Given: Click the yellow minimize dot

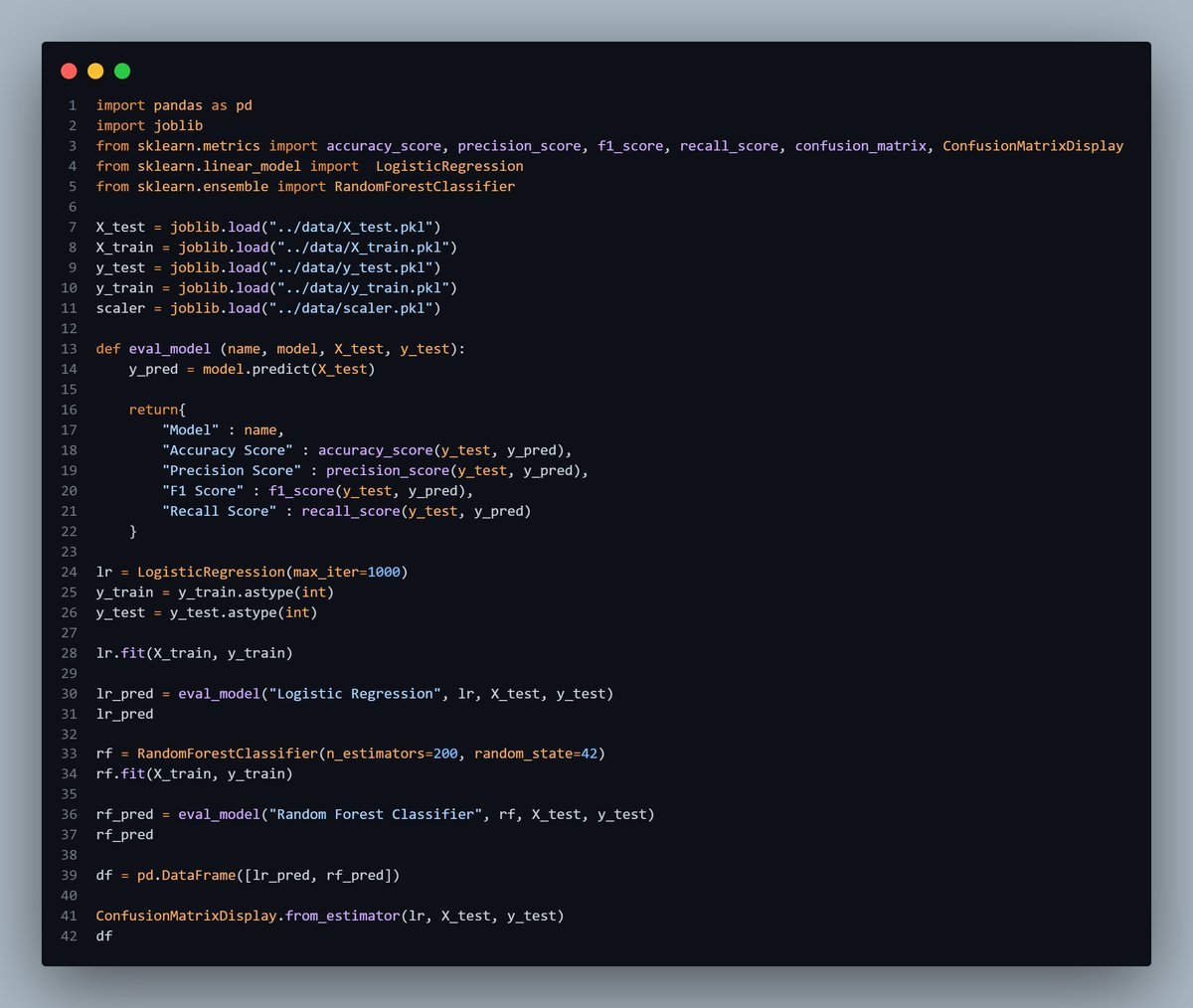Looking at the screenshot, I should tap(95, 71).
